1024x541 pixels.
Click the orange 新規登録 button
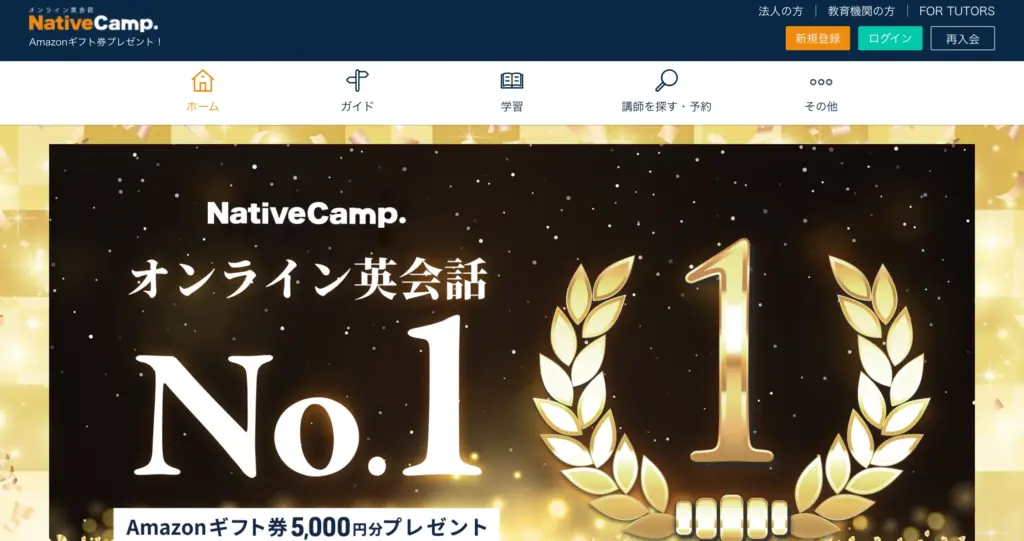click(x=818, y=39)
